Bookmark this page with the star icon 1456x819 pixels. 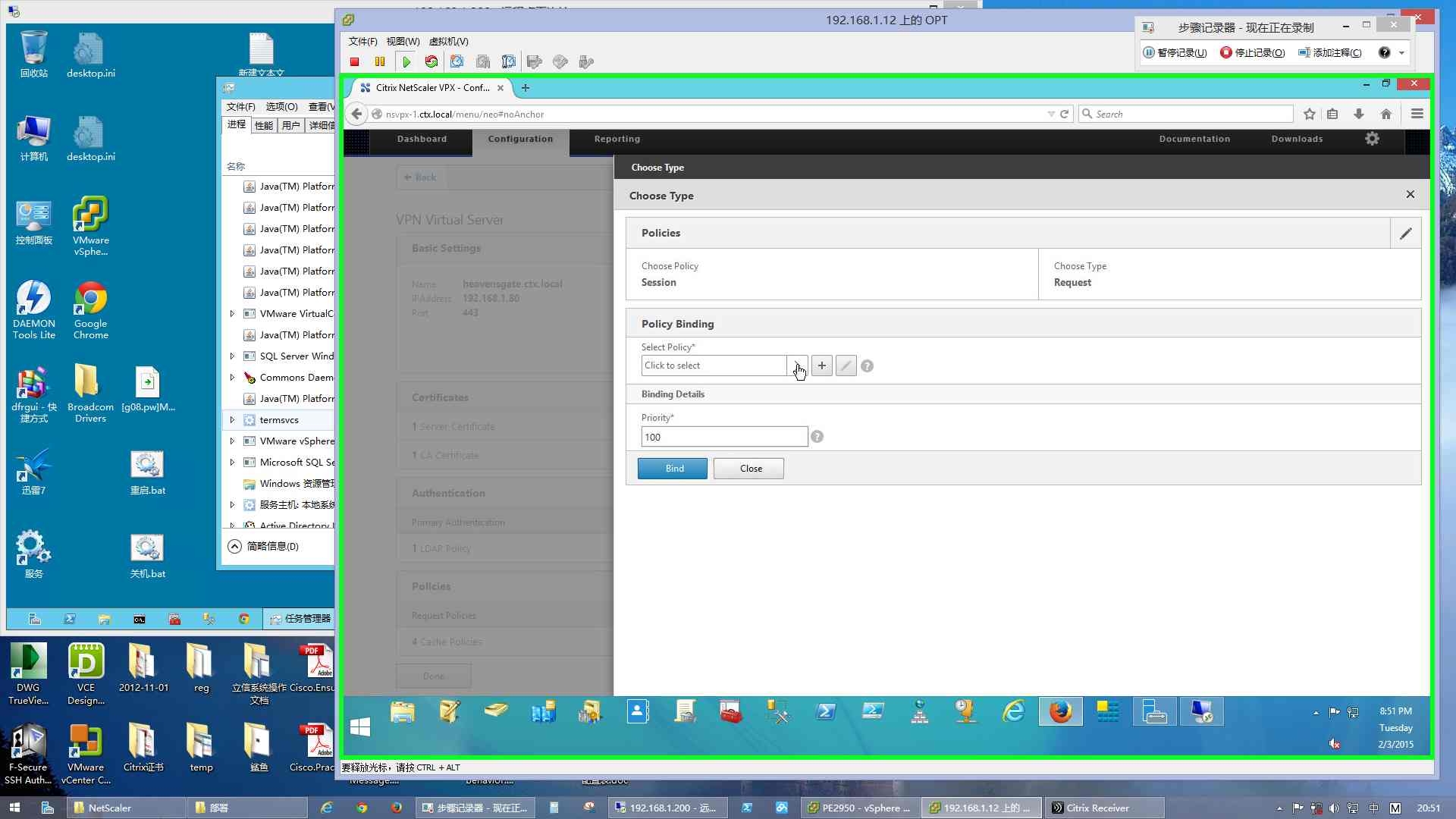(1309, 114)
